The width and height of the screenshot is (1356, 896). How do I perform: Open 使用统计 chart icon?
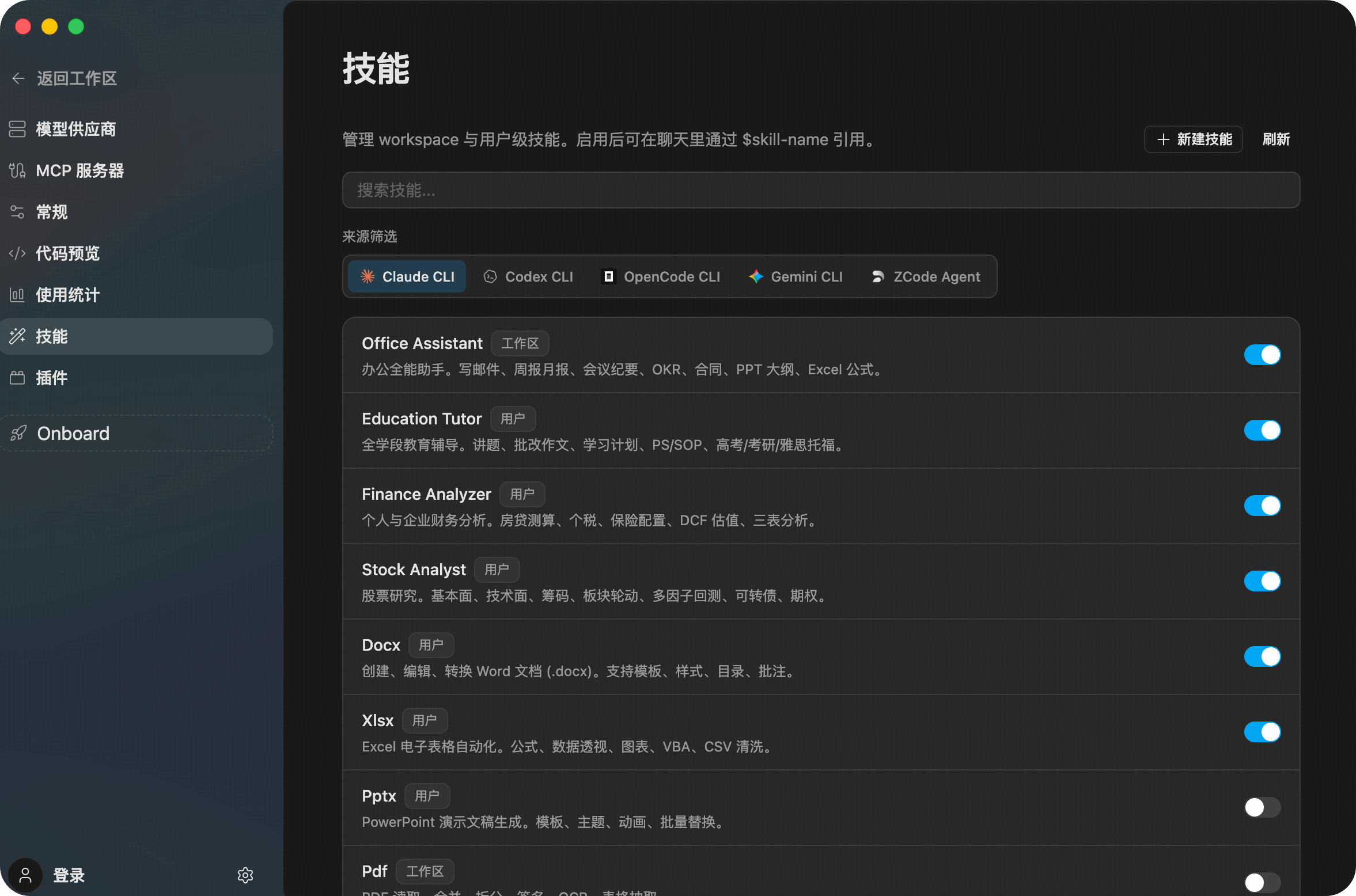click(x=17, y=295)
